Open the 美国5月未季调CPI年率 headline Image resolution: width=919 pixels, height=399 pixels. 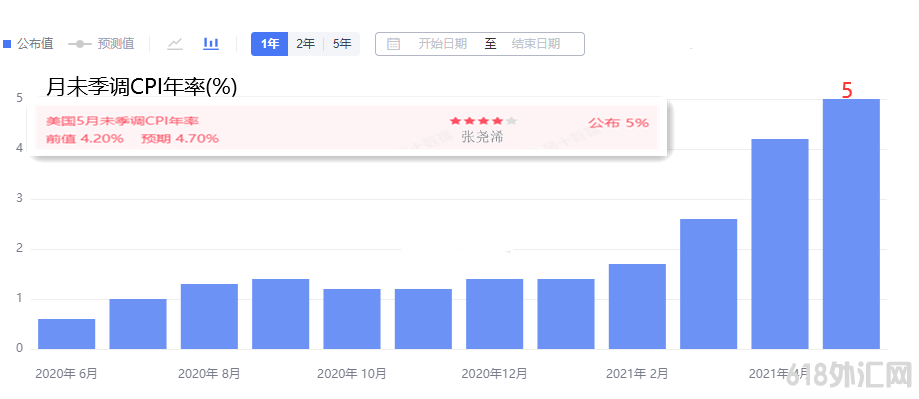tap(122, 121)
